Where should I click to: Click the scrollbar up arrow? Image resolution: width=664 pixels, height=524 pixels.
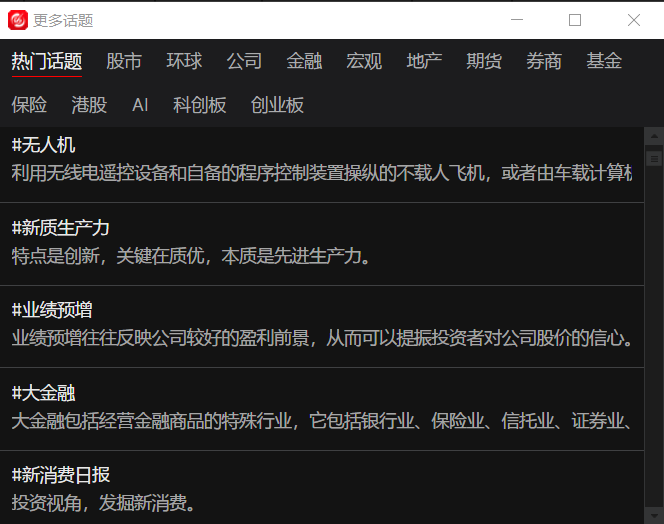pyautogui.click(x=654, y=137)
